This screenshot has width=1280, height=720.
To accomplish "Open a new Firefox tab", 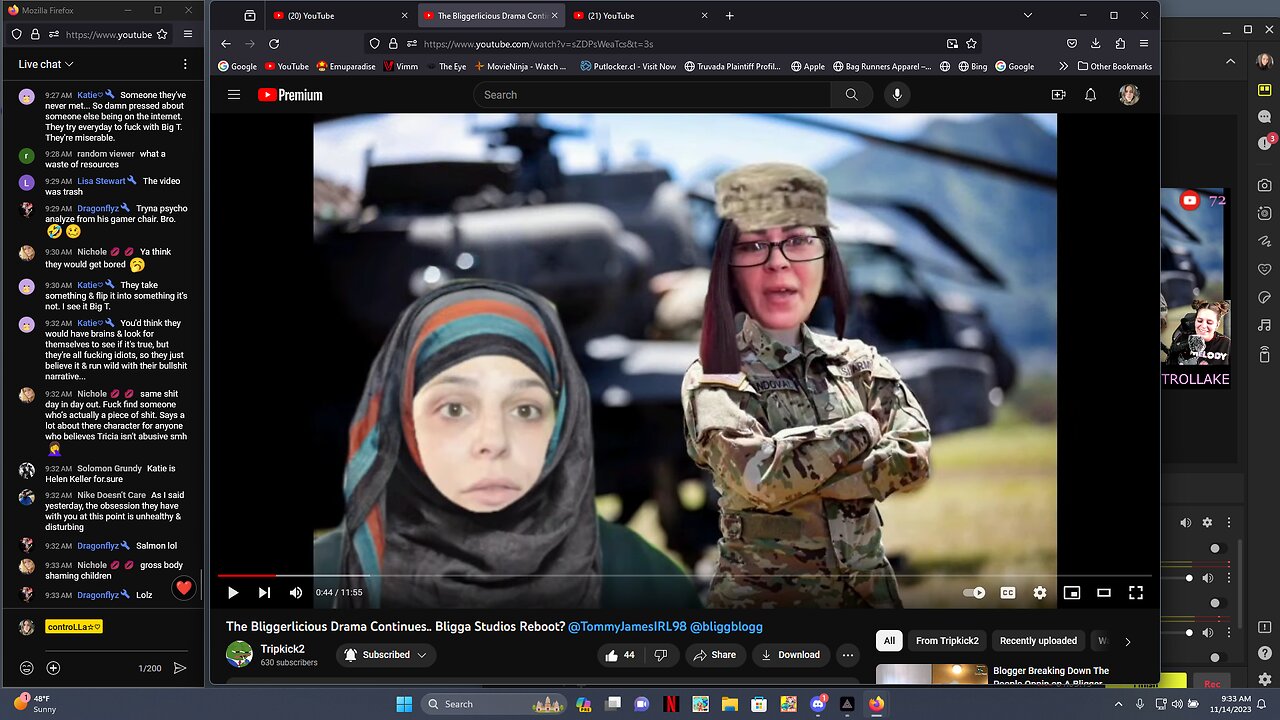I will click(x=729, y=16).
